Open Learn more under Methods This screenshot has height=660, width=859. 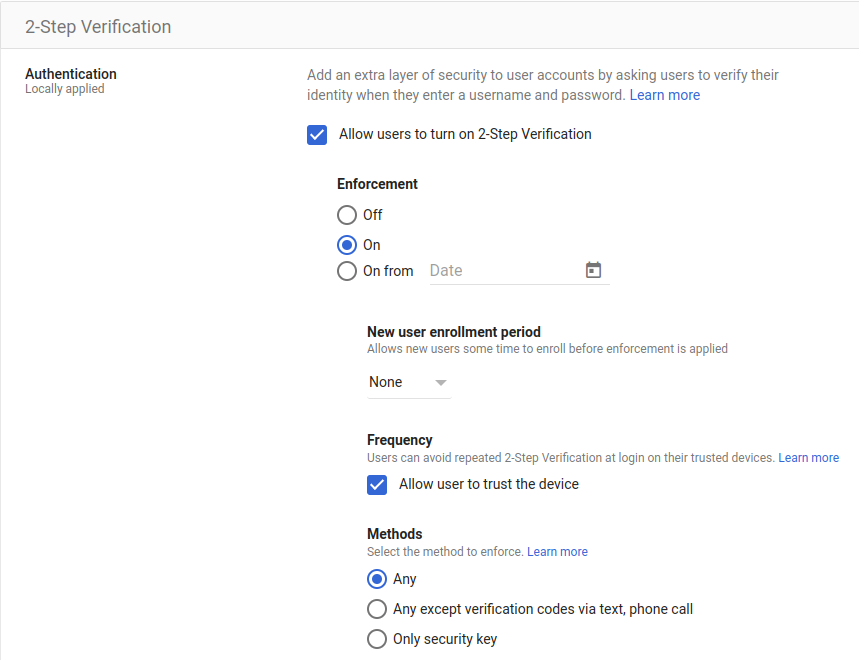(x=557, y=551)
